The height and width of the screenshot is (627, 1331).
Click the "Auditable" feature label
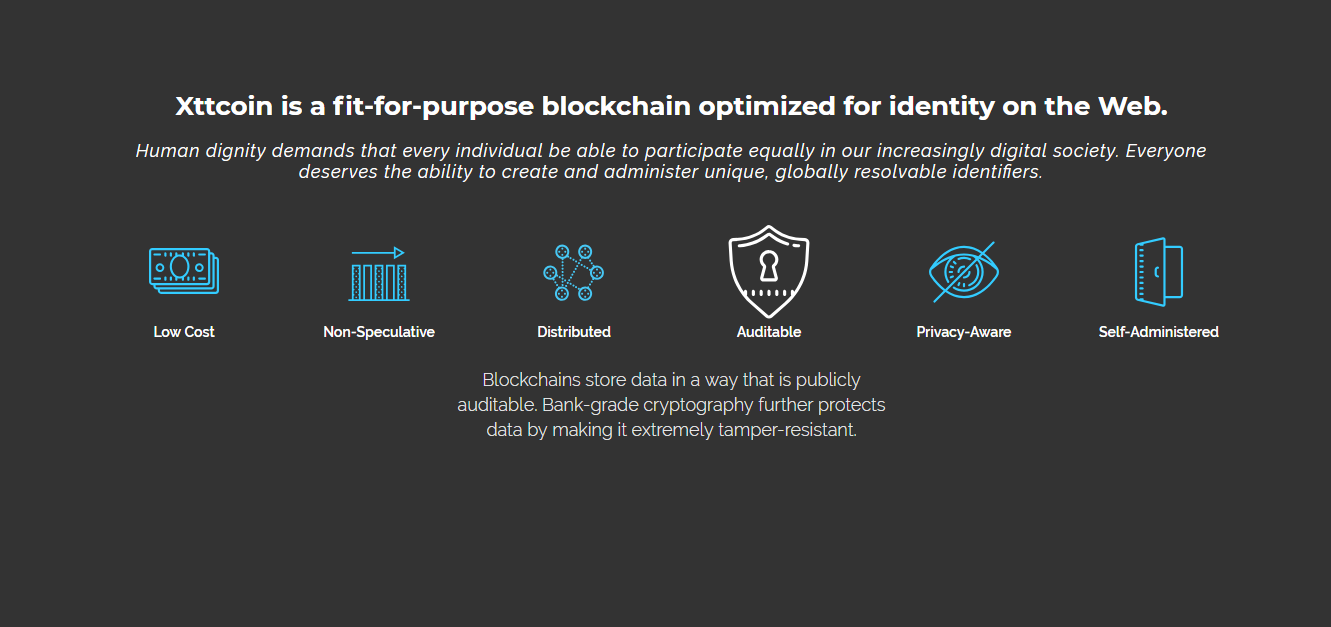[769, 332]
